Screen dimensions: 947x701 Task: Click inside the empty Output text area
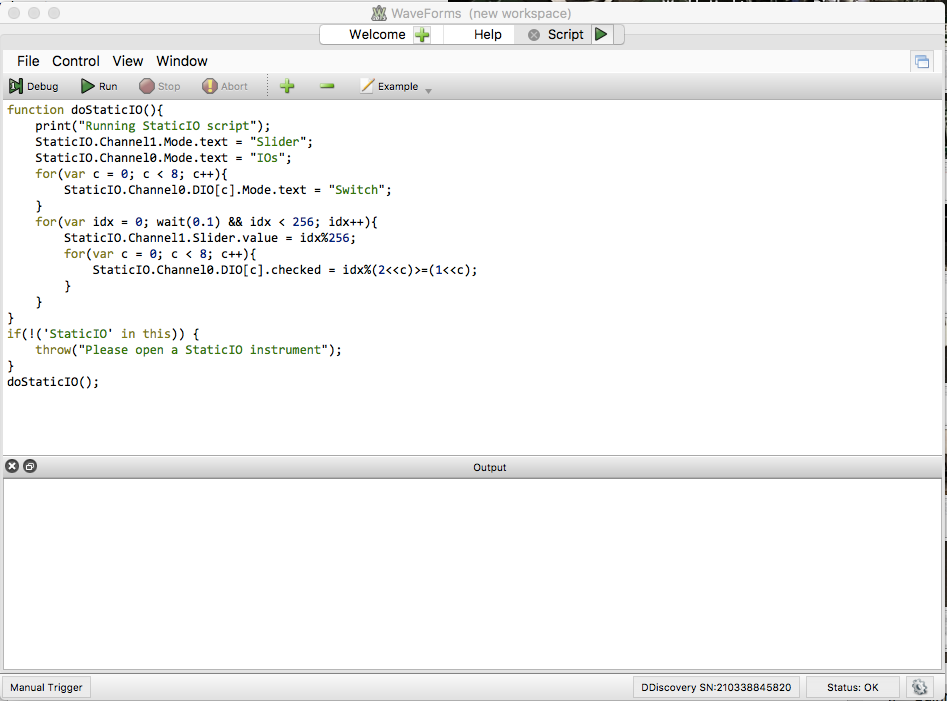coord(472,574)
